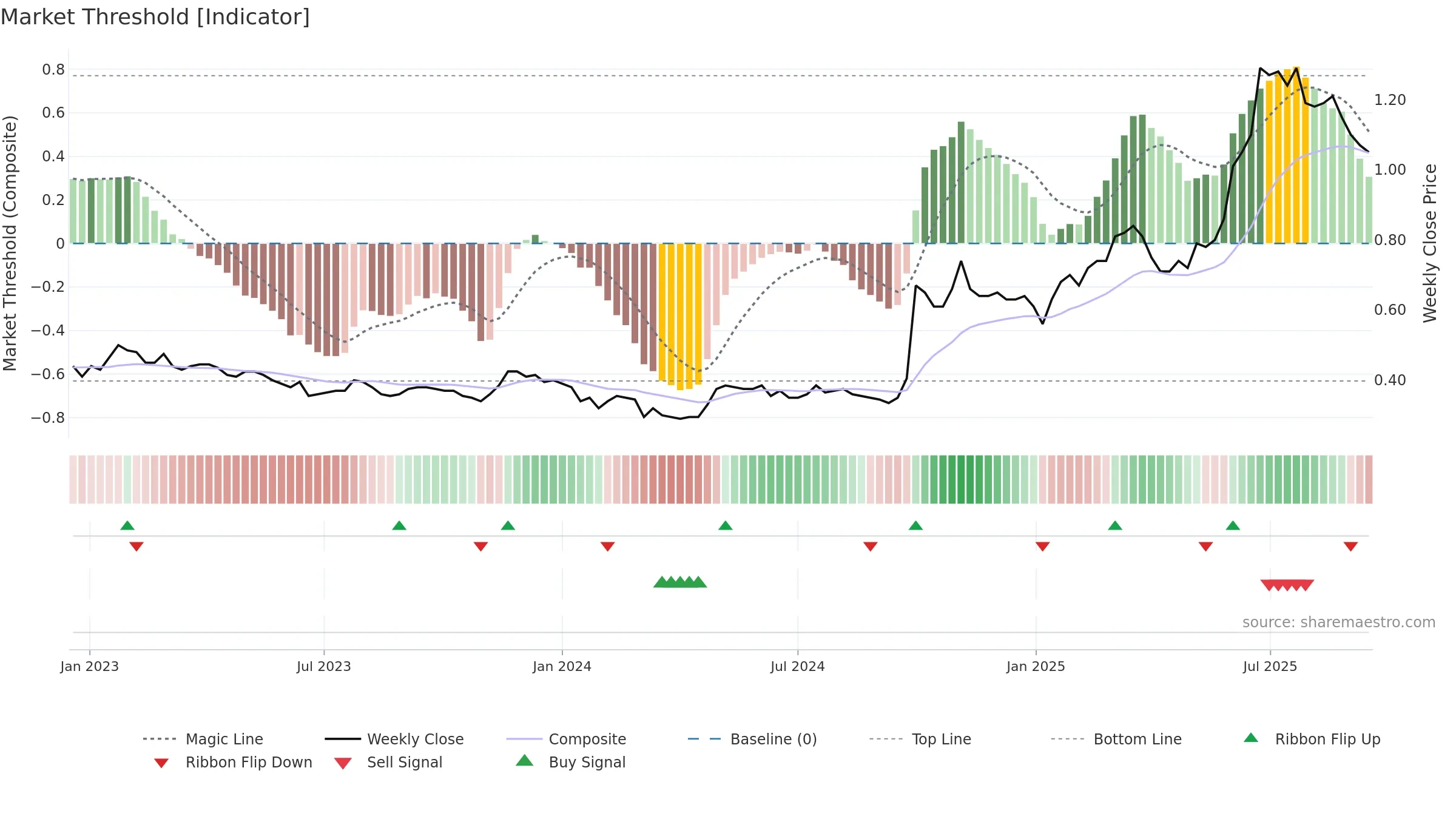Toggle Sell Signal legend entry
Viewport: 1456px width, 819px height.
tap(388, 762)
